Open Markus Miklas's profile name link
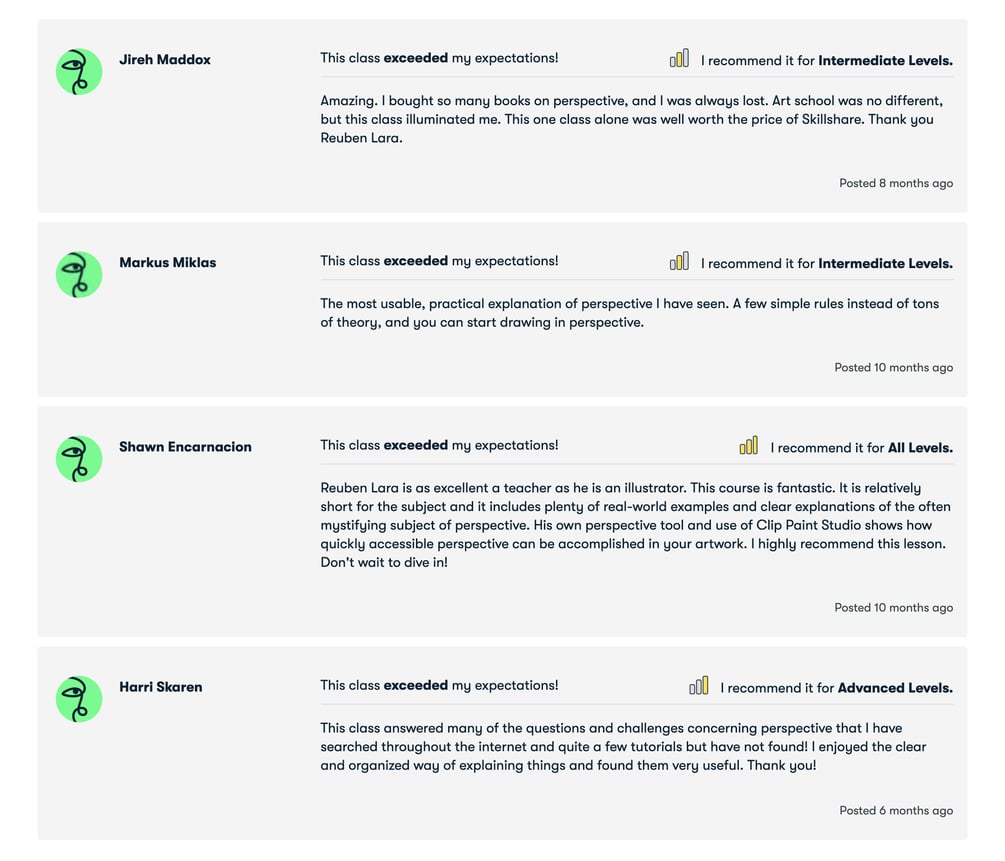The height and width of the screenshot is (861, 1005). pyautogui.click(x=167, y=263)
